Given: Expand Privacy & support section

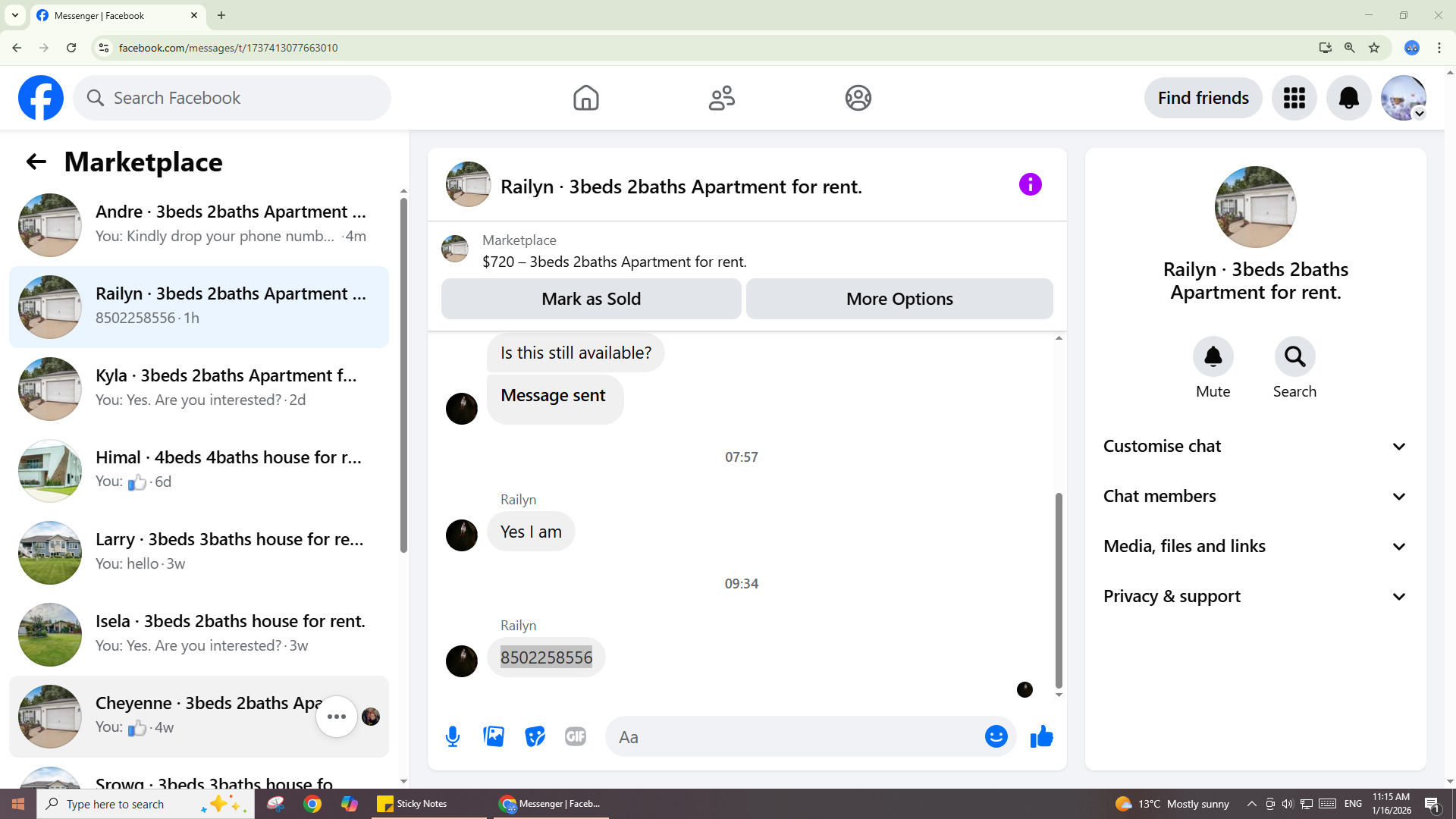Looking at the screenshot, I should 1255,597.
